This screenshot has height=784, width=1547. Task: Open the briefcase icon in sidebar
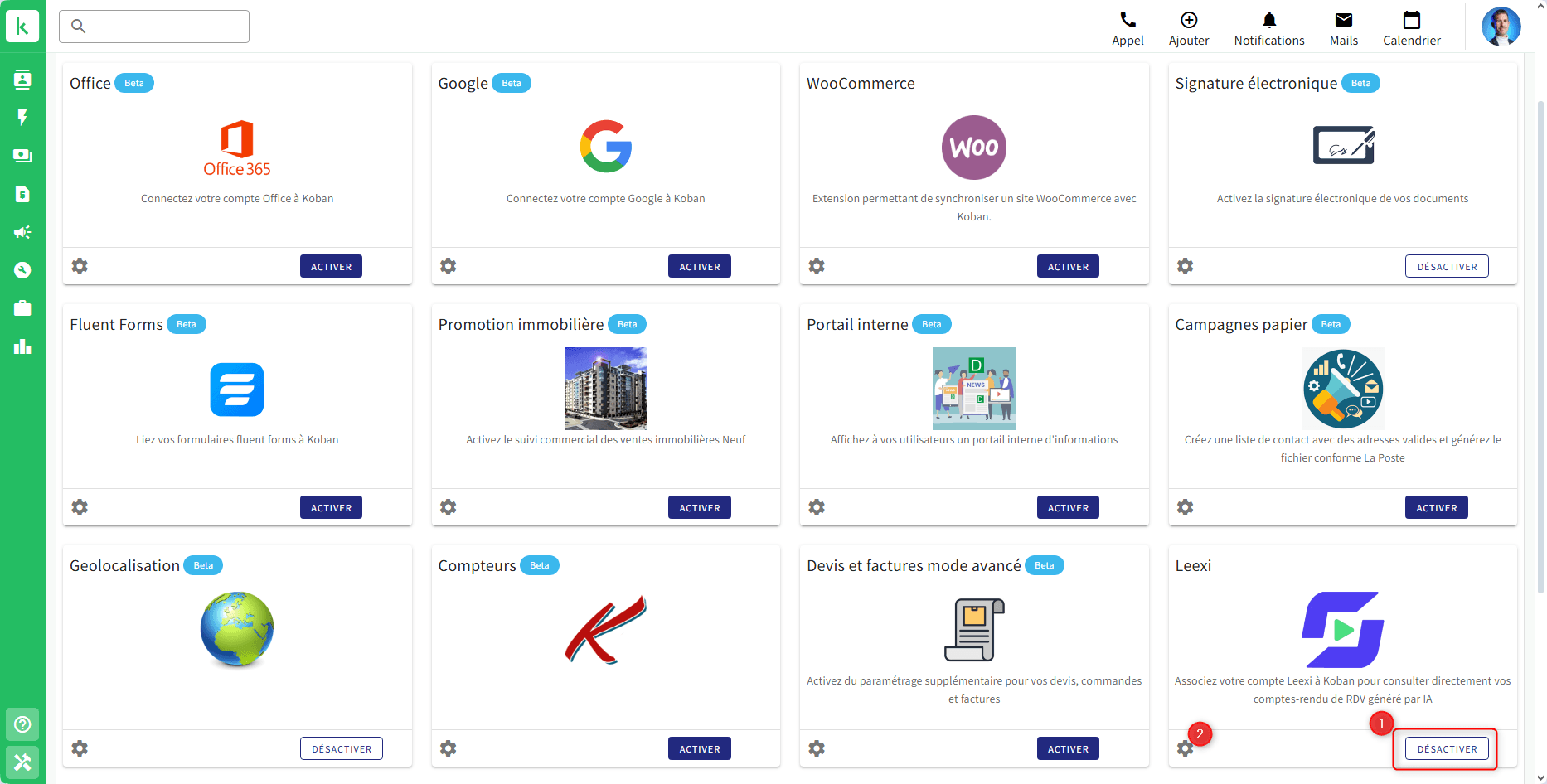click(22, 308)
